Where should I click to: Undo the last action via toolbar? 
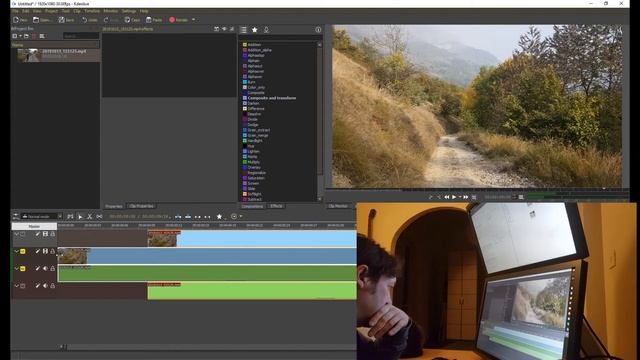point(89,20)
